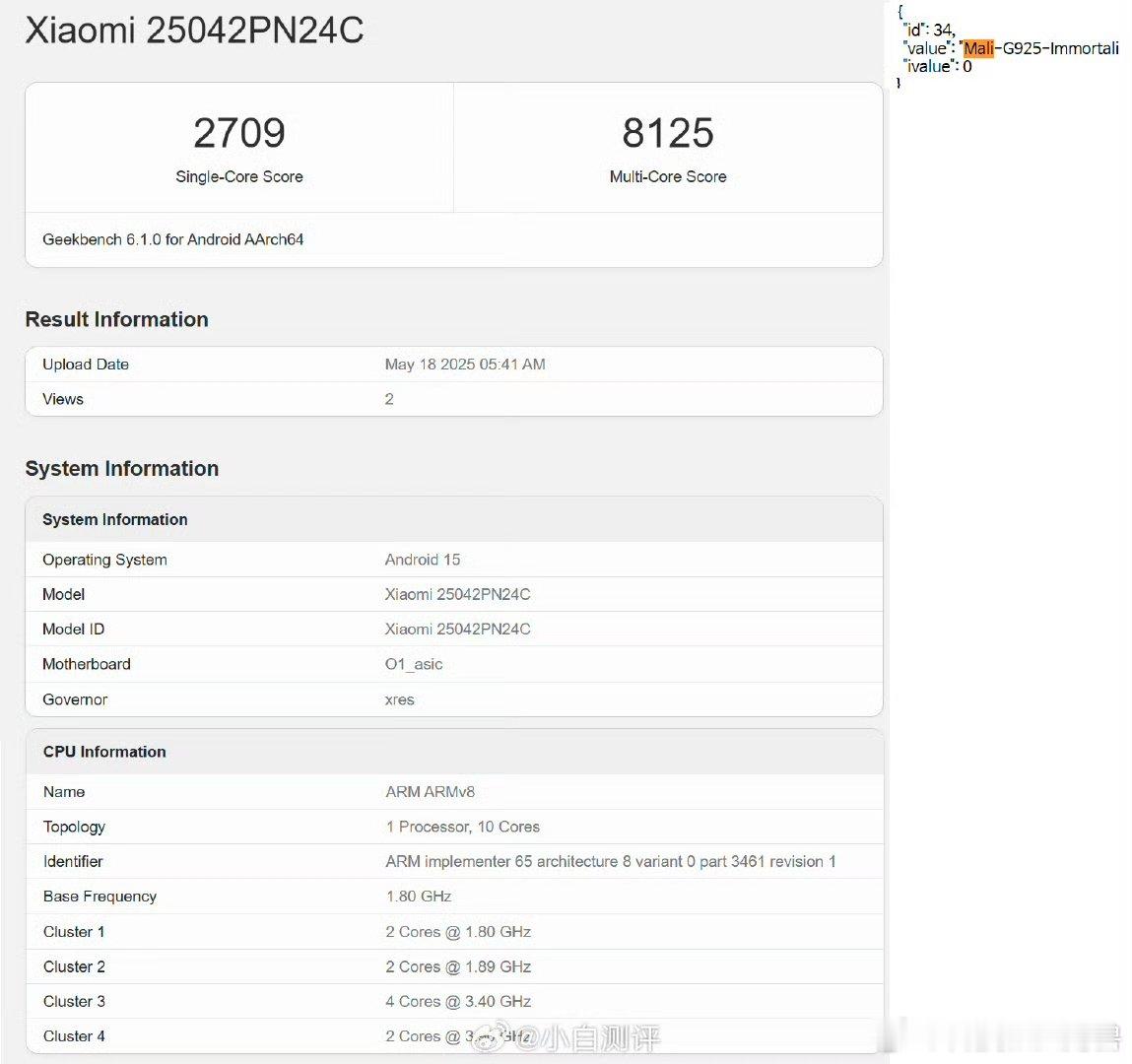Select the ARM implementer 65 identifier value
This screenshot has width=1132, height=1064.
tap(611, 862)
